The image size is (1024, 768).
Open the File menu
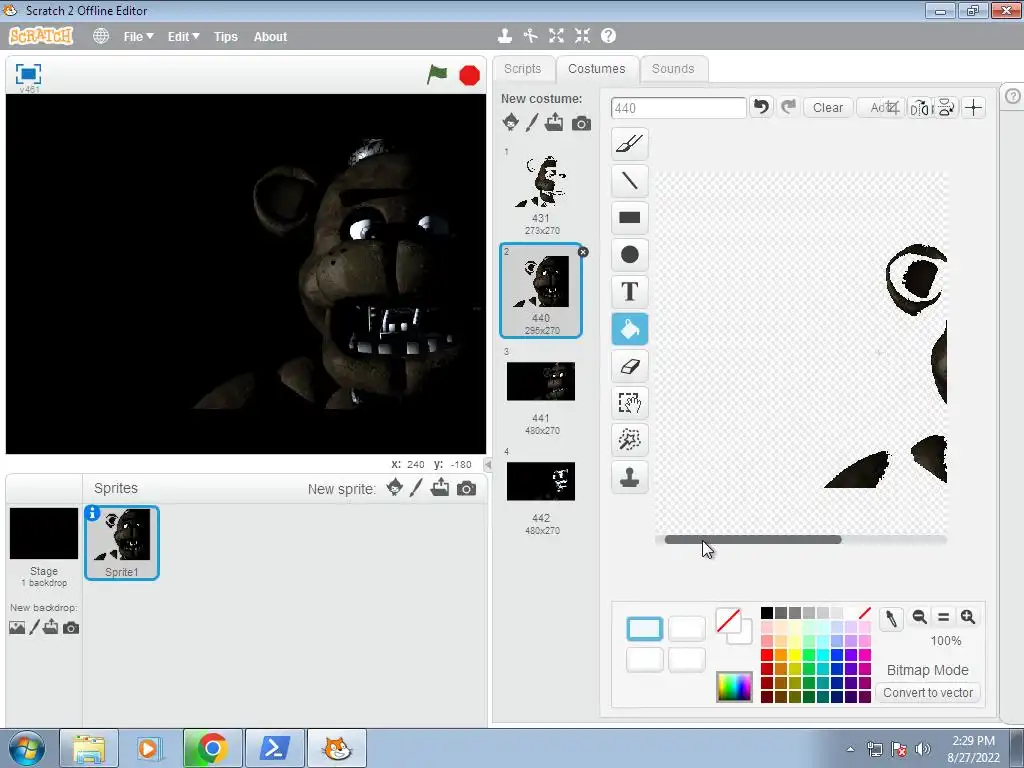(x=138, y=37)
